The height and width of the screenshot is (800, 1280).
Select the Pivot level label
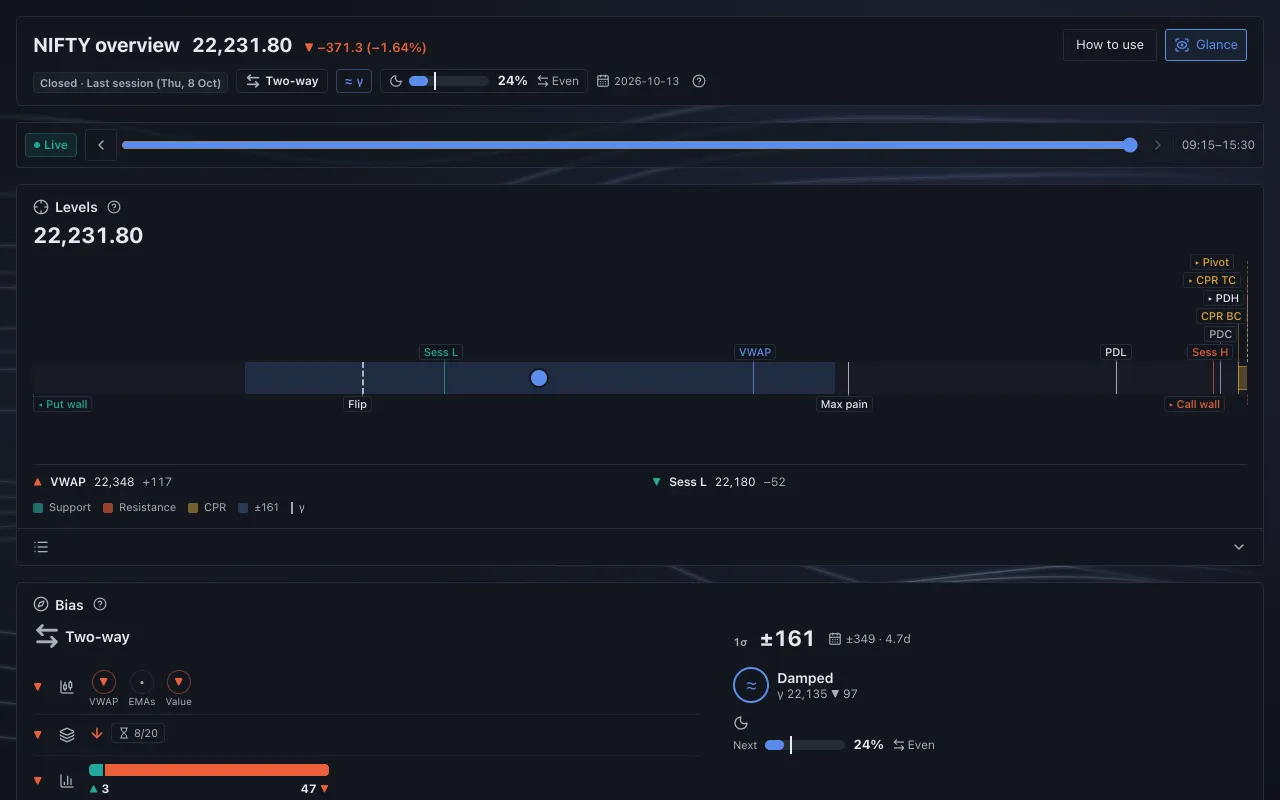[1212, 262]
